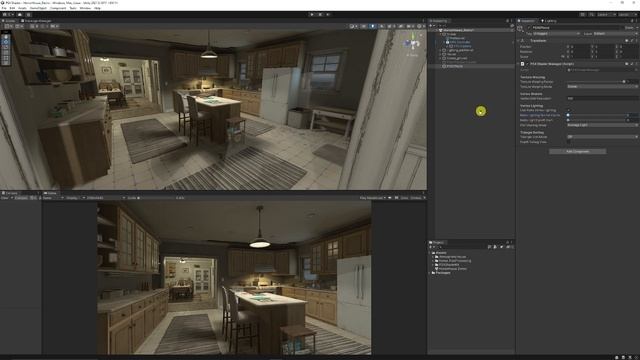Toggle the Use Vertex Lighting checkbox
The width and height of the screenshot is (640, 360).
pos(569,110)
